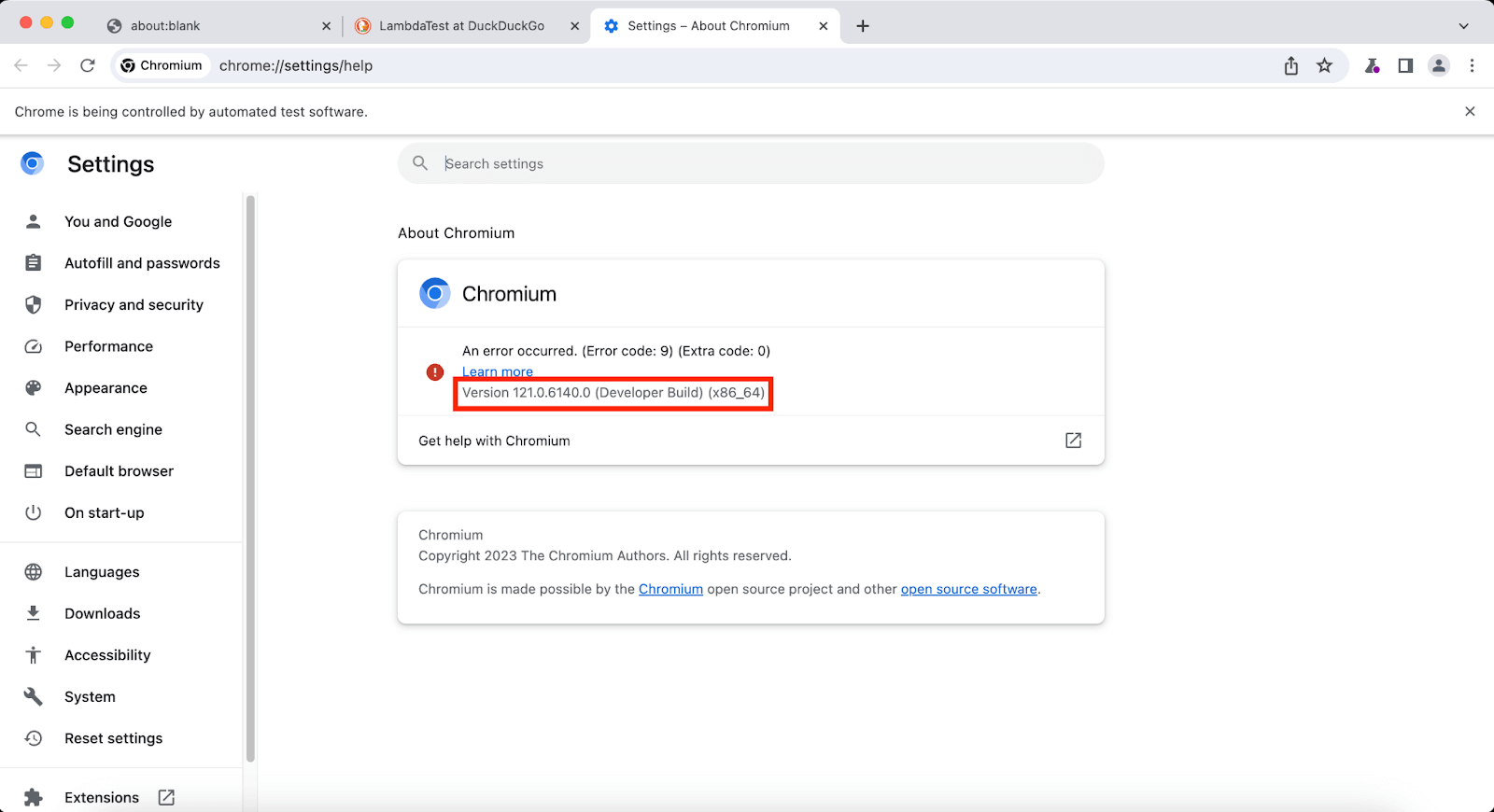The width and height of the screenshot is (1494, 812).
Task: Focus the Search settings field
Action: (751, 163)
